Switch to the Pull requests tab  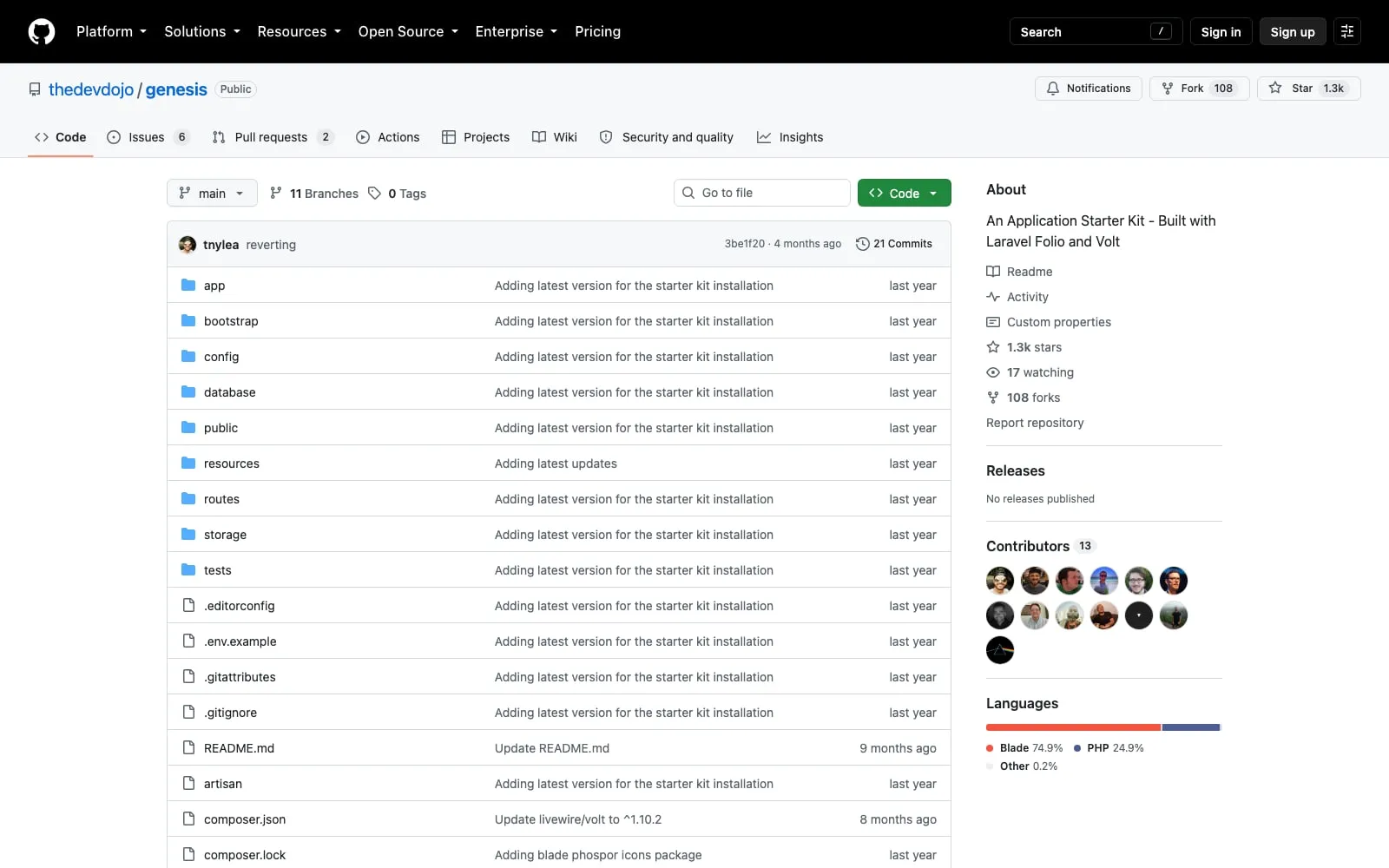tap(273, 137)
